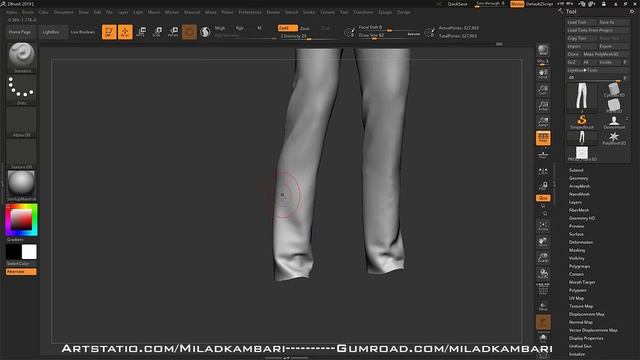Toggle the orange Qvz axis button
The height and width of the screenshot is (360, 640).
pos(543,198)
